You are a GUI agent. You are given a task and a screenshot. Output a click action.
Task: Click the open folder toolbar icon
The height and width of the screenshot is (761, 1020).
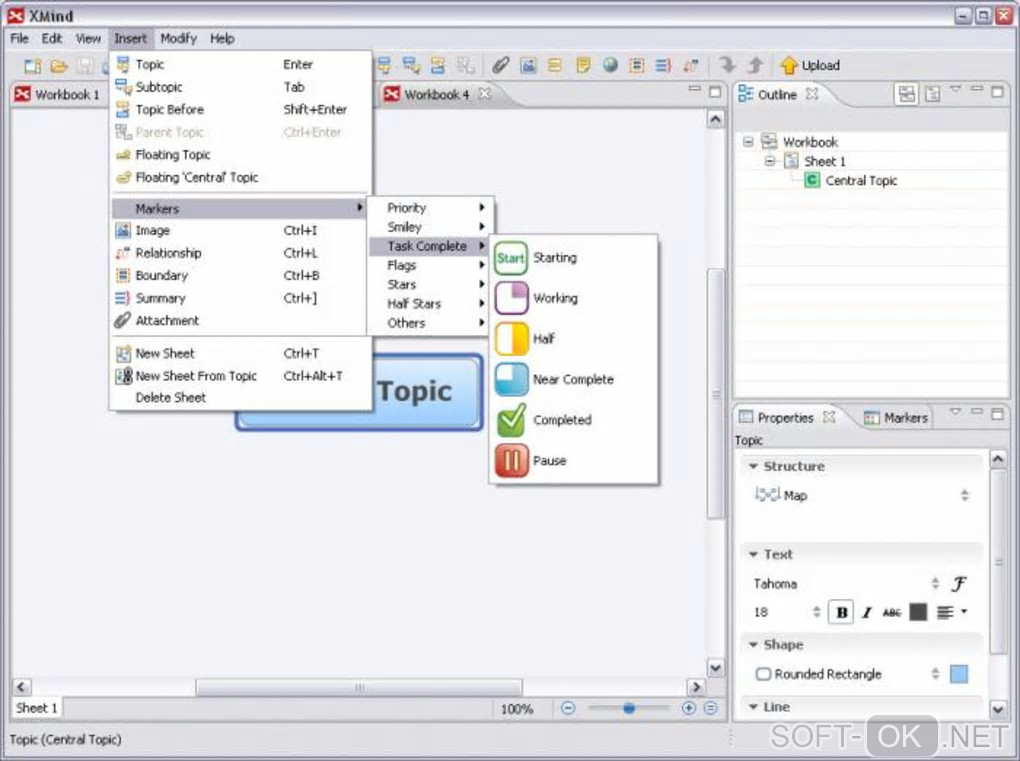59,66
